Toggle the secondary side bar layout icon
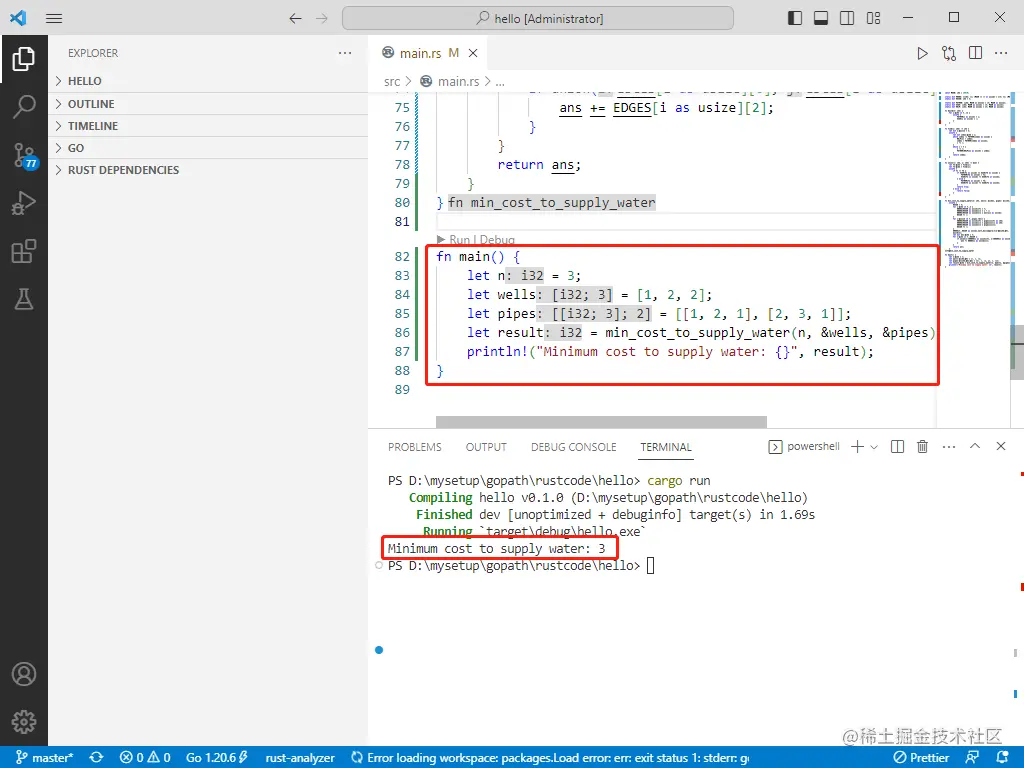This screenshot has height=768, width=1024. click(847, 18)
